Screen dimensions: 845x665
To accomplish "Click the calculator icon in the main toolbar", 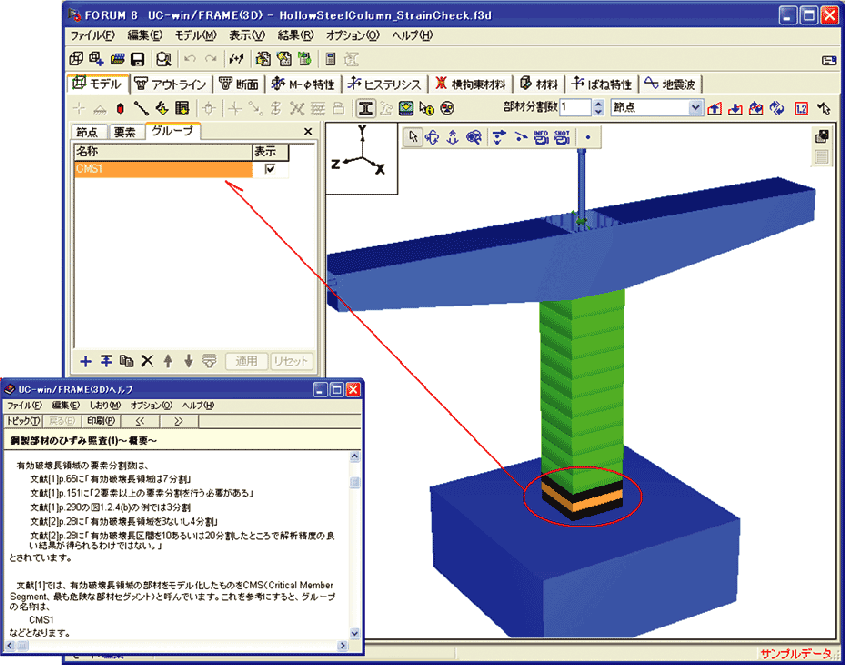I will tap(331, 59).
